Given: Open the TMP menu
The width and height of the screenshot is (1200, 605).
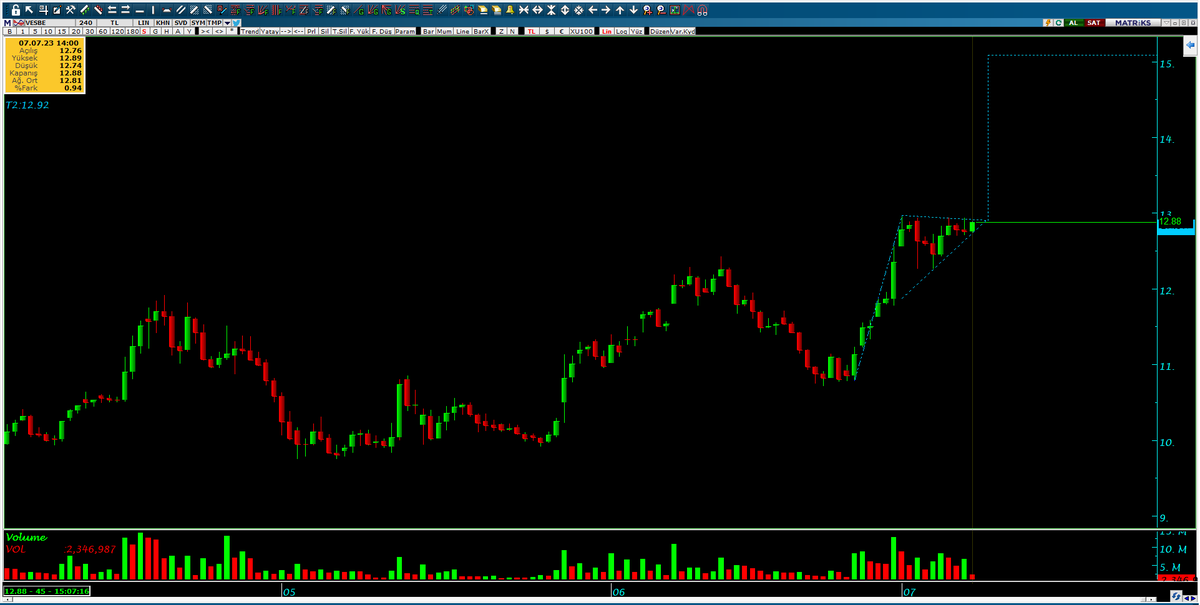Looking at the screenshot, I should [x=214, y=23].
